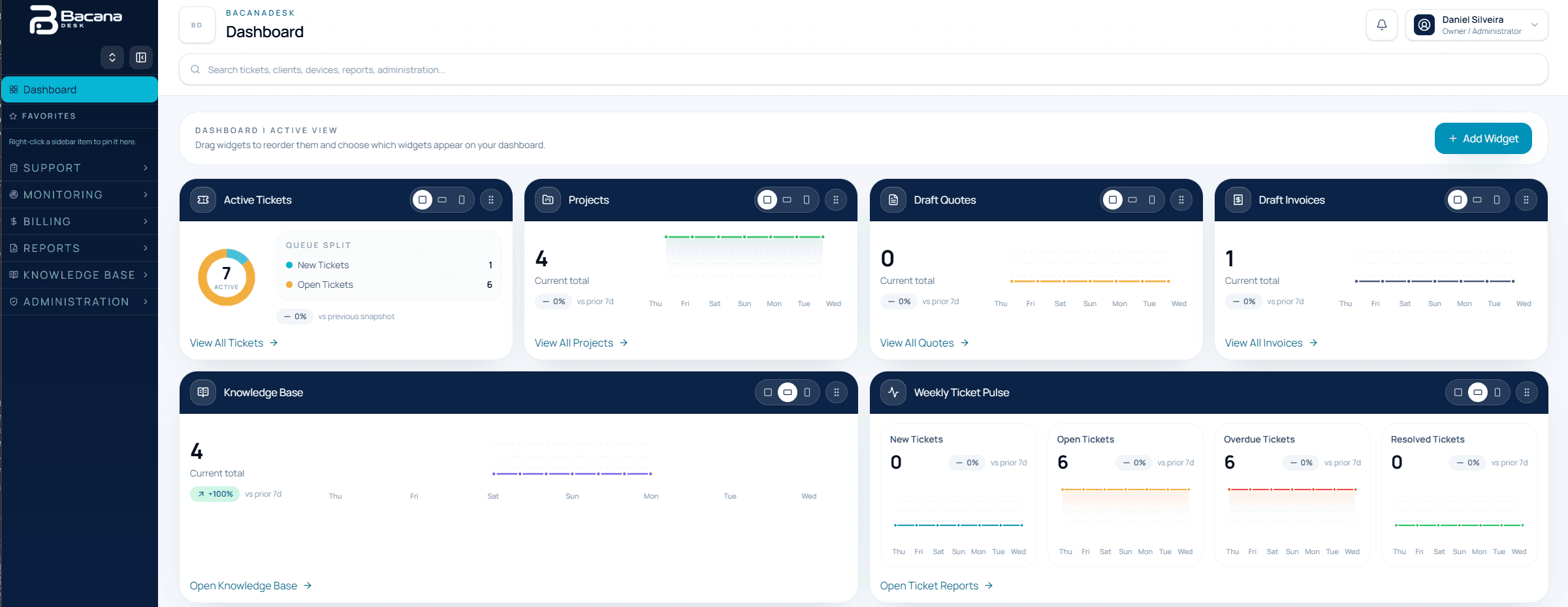This screenshot has height=607, width=1568.
Task: Click the 7 active tickets donut chart
Action: pyautogui.click(x=227, y=277)
